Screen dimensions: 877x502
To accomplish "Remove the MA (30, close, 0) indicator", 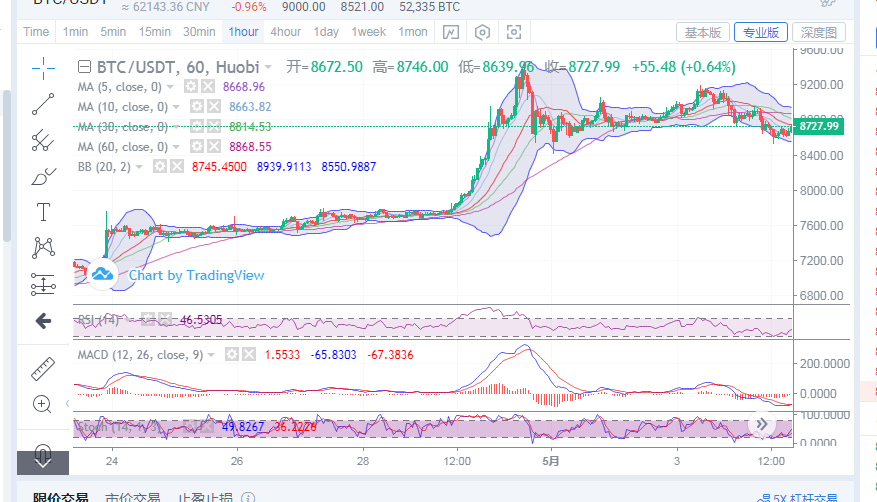I will pyautogui.click(x=214, y=127).
